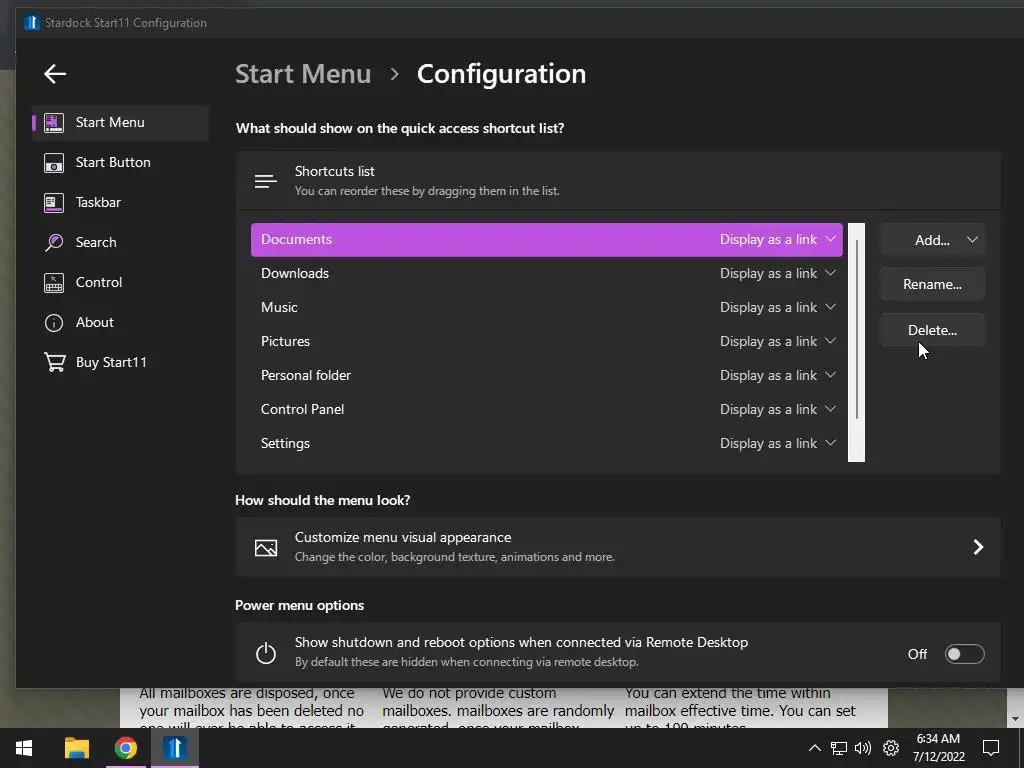Toggle Remote Desktop shutdown options switch
This screenshot has height=768, width=1024.
click(965, 654)
